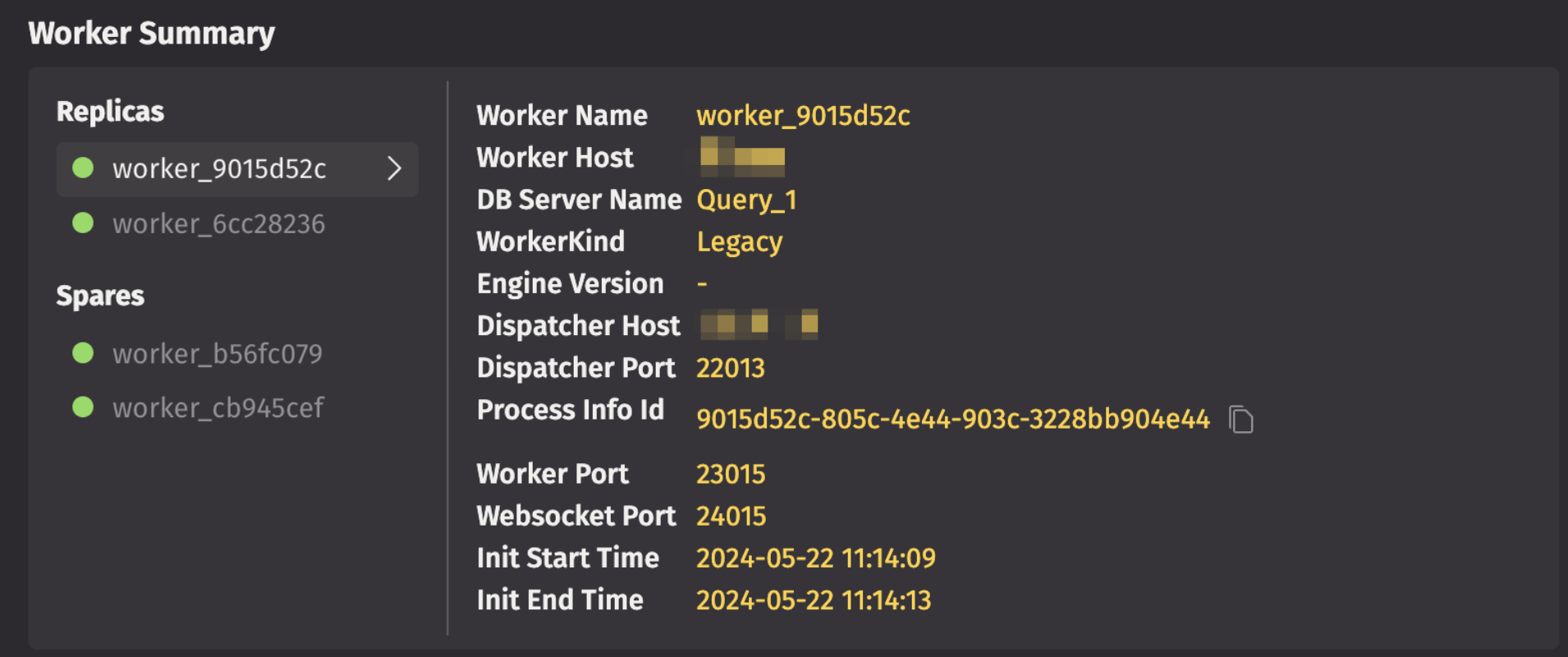The image size is (1568, 657).
Task: Click the green status dot beside worker_b56fc079
Action: (x=83, y=353)
